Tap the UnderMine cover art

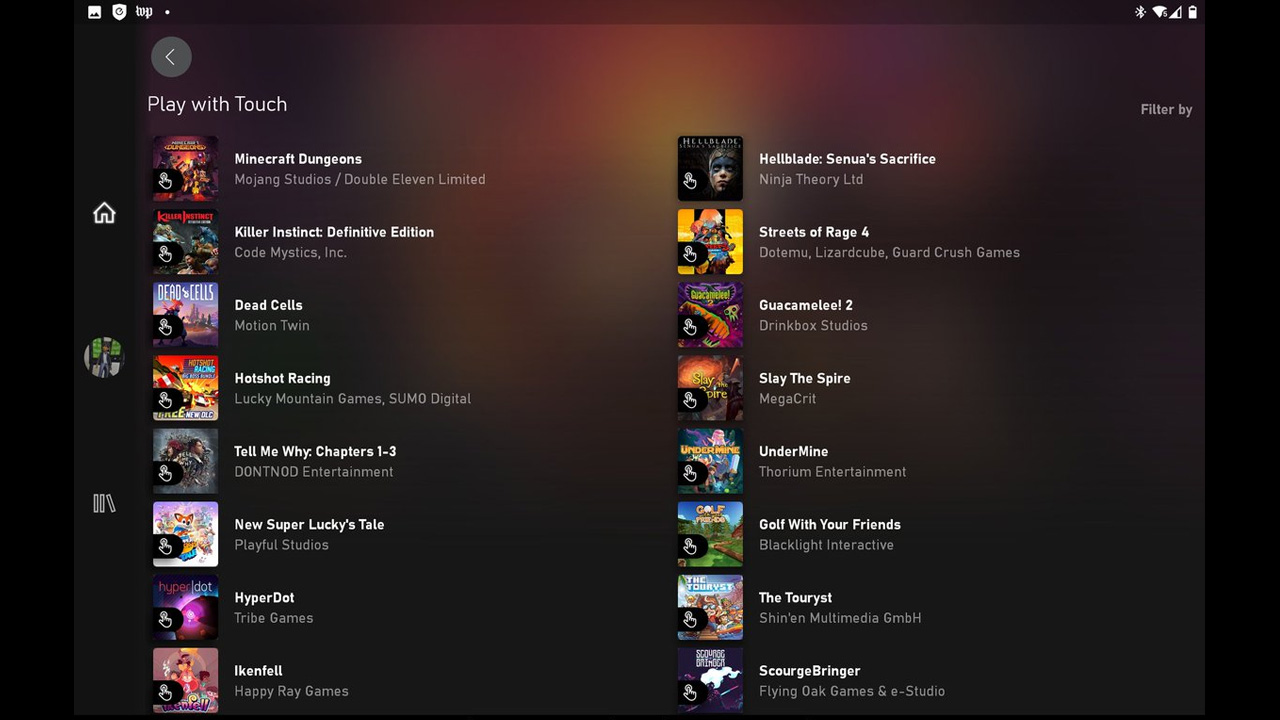(710, 461)
